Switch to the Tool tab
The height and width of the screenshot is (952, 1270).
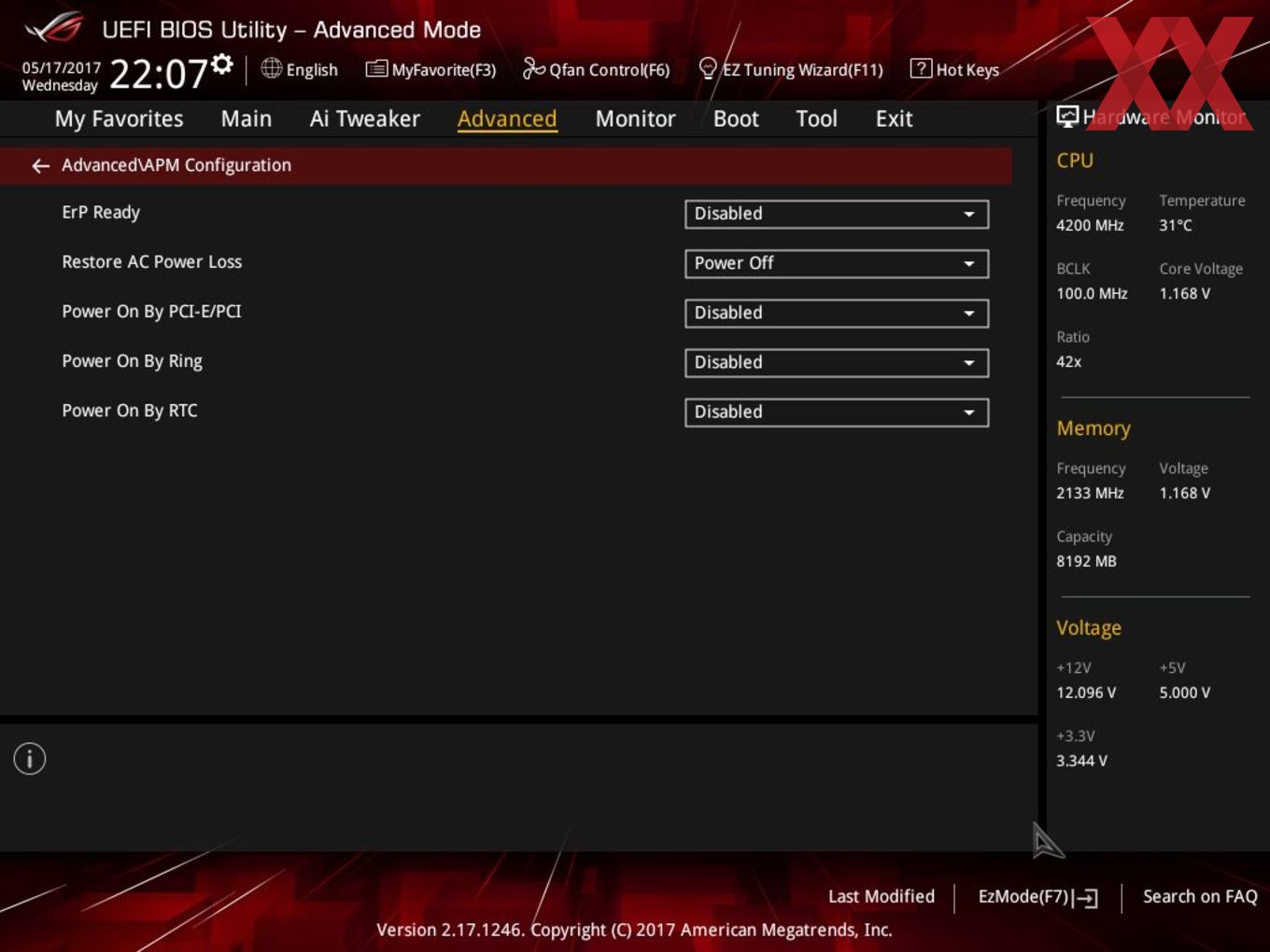point(816,119)
